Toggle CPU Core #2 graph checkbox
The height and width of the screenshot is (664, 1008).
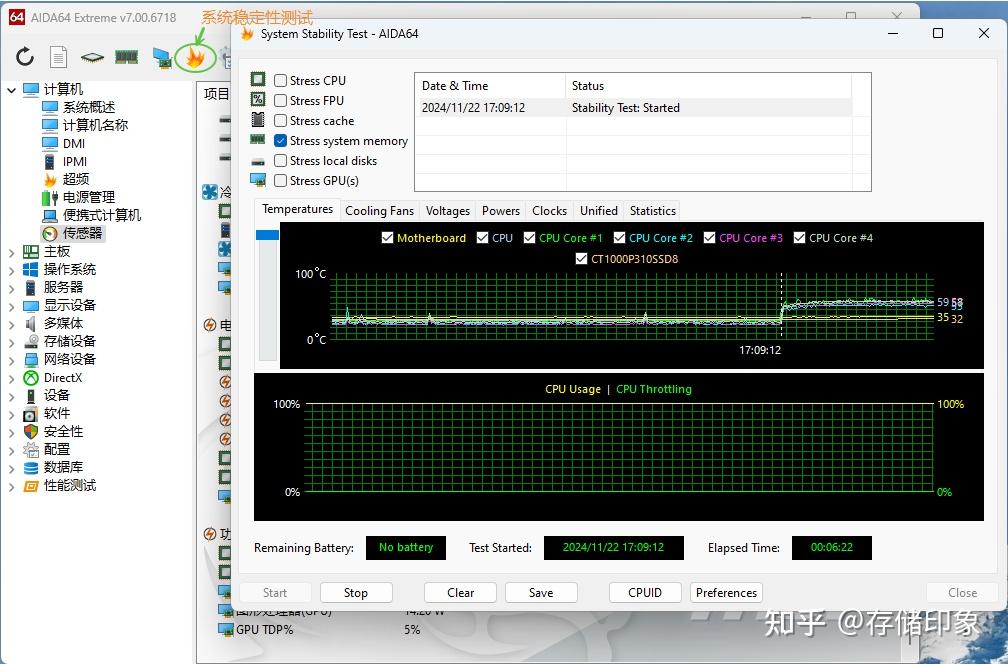[619, 238]
